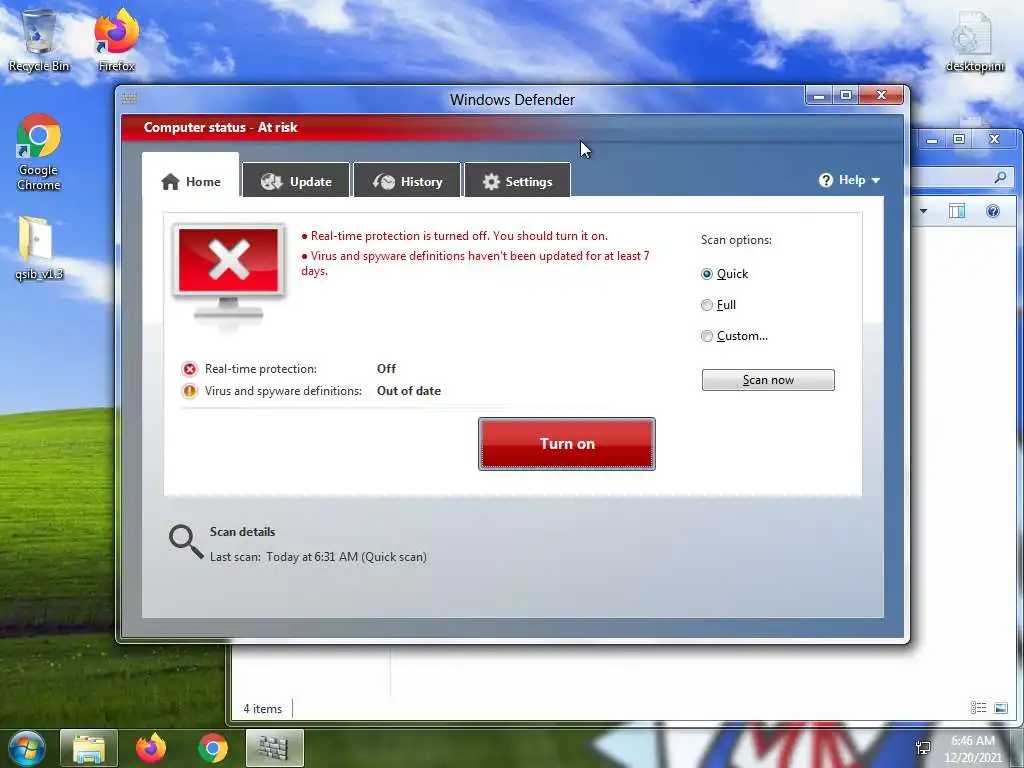Switch Explorer to details view icon
The width and height of the screenshot is (1024, 768).
pyautogui.click(x=978, y=708)
